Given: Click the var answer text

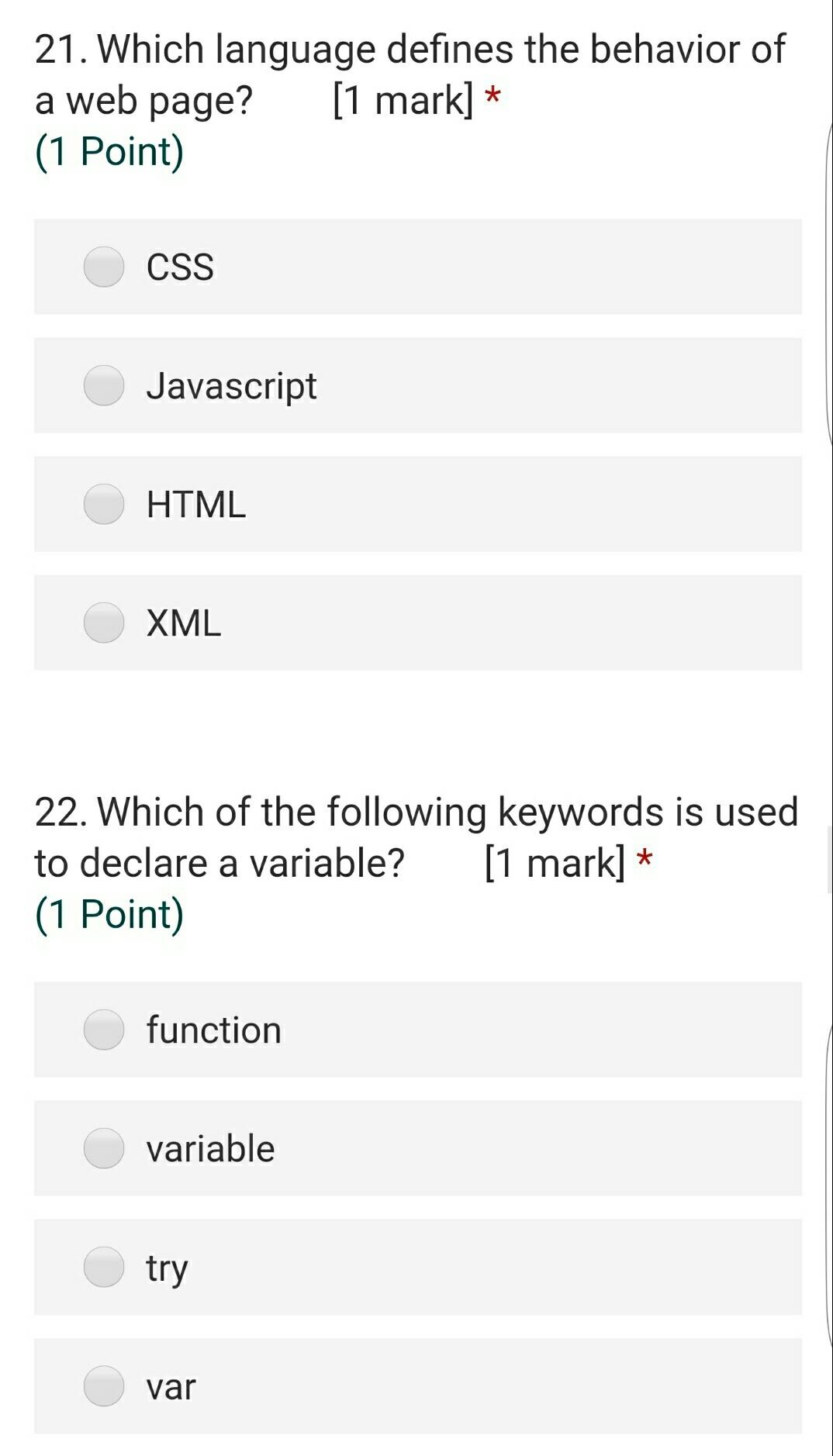Looking at the screenshot, I should (x=171, y=1387).
